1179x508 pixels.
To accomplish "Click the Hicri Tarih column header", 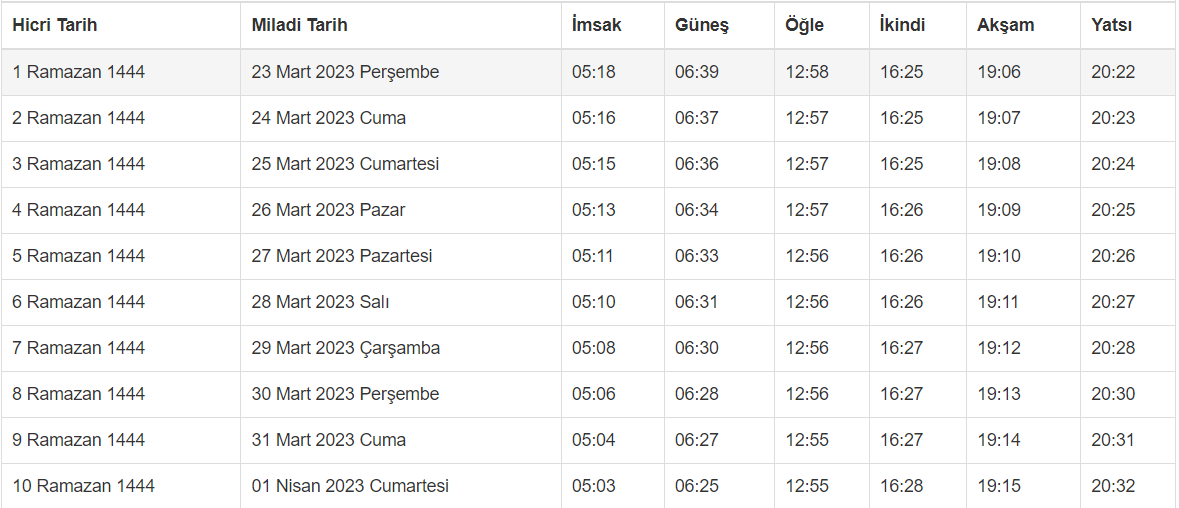I will tap(55, 25).
